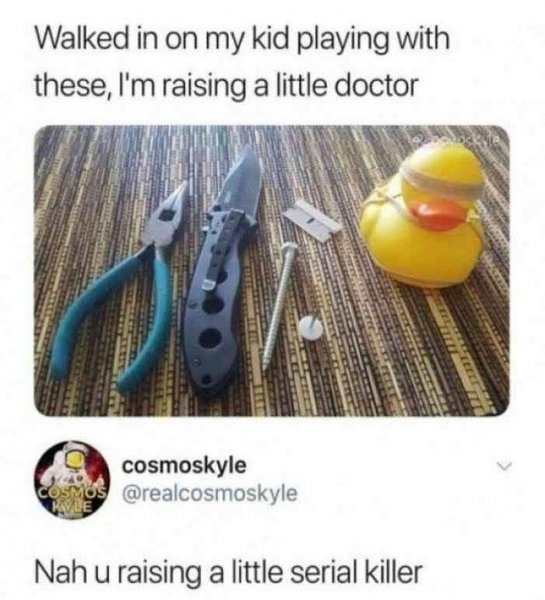
Task: Click the pliers' metal jaws
Action: 167,214
